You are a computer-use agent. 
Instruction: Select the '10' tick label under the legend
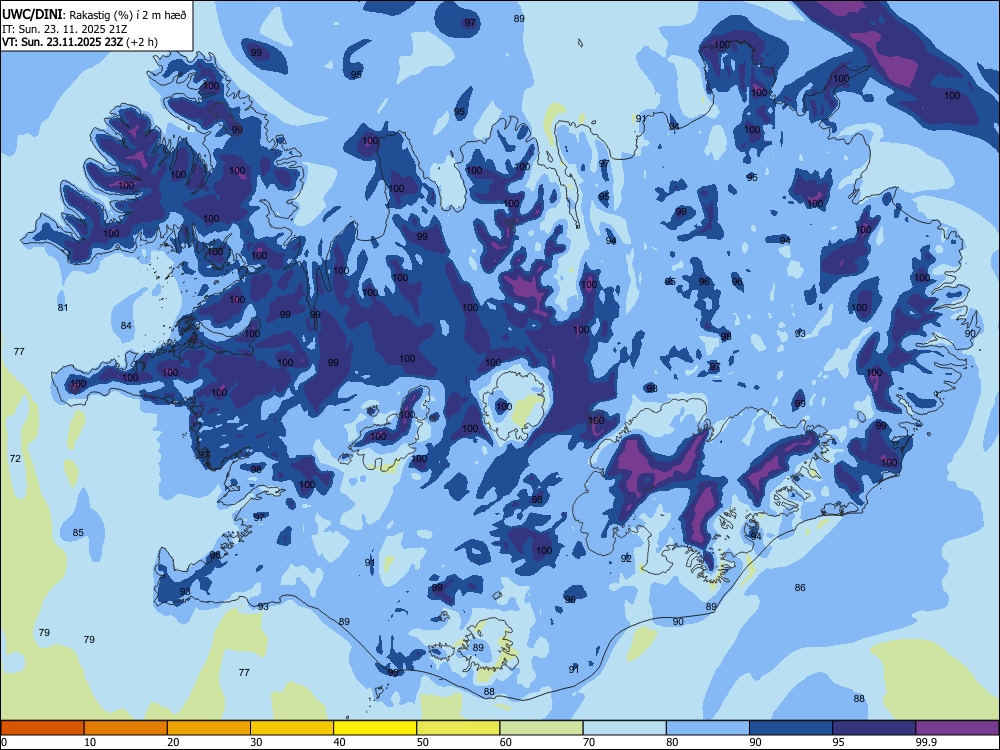click(90, 742)
